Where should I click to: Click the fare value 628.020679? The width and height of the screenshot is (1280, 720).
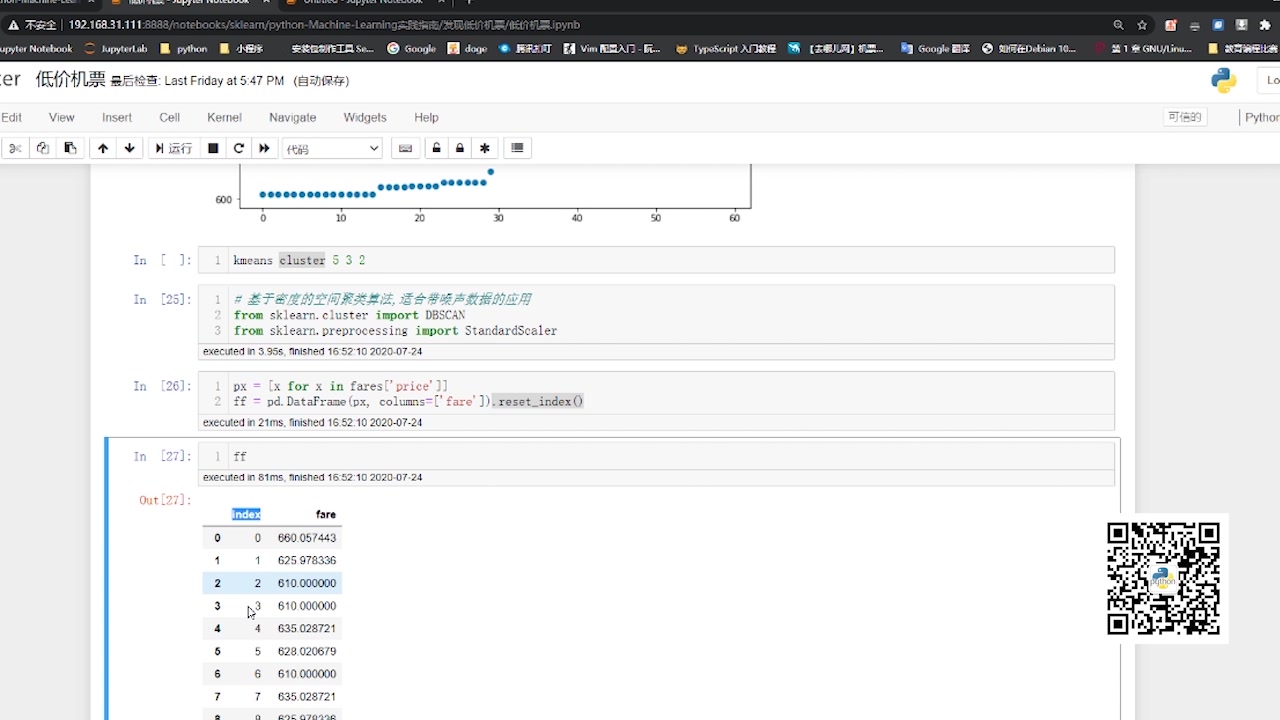[x=307, y=652]
